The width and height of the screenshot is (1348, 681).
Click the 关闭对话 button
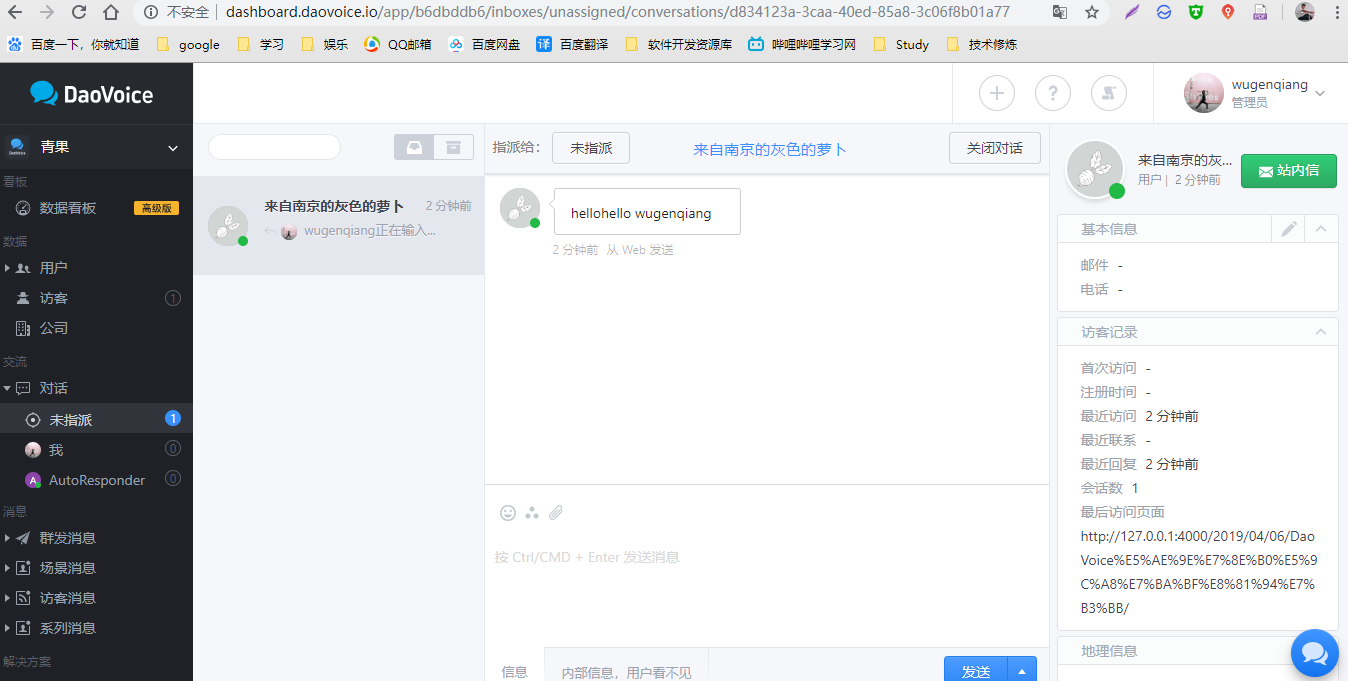[994, 148]
